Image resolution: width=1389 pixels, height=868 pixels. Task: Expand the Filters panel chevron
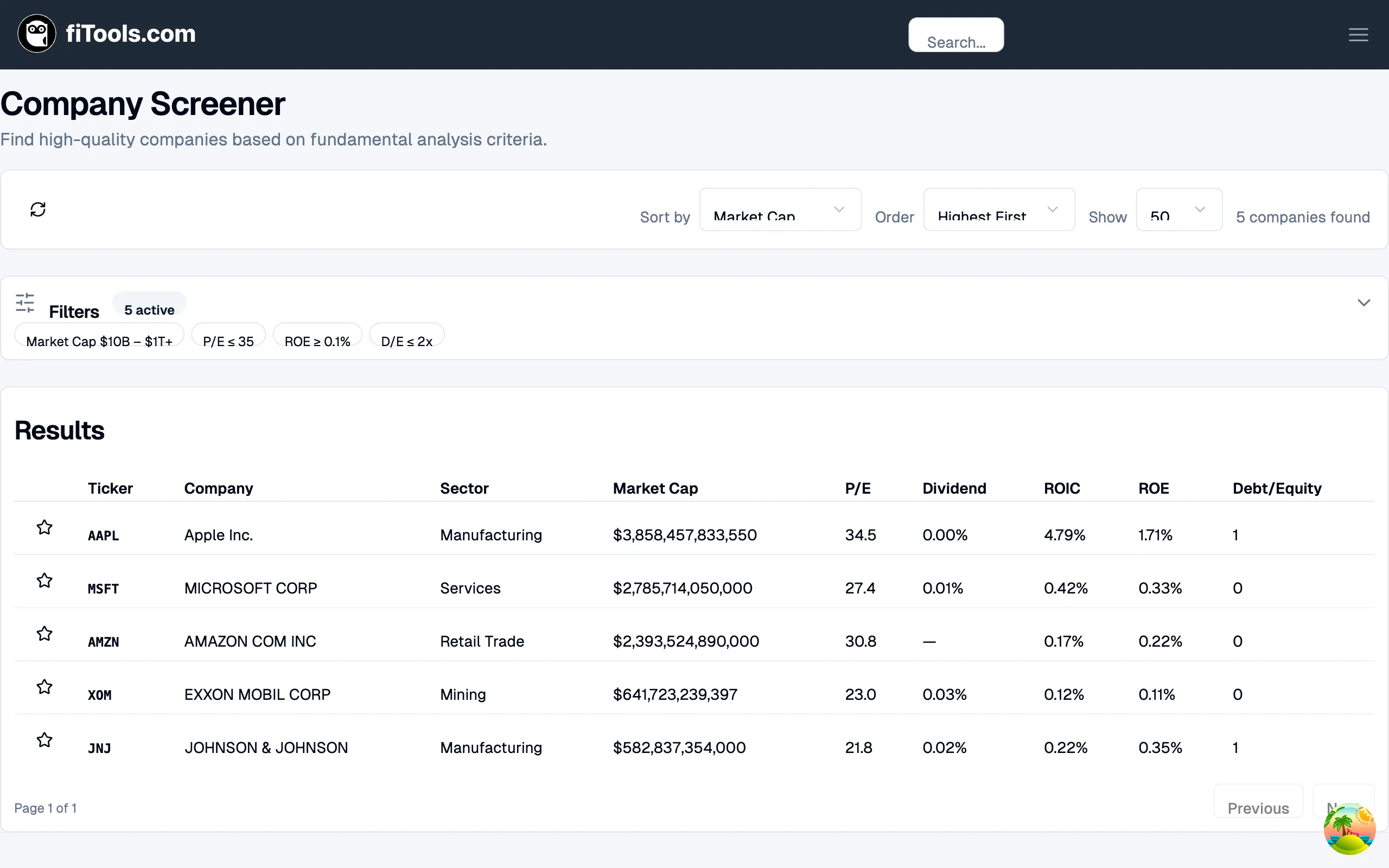(x=1363, y=303)
